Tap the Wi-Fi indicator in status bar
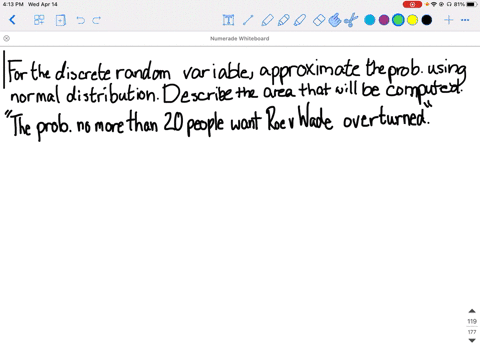This screenshot has width=480, height=360. coord(434,4)
